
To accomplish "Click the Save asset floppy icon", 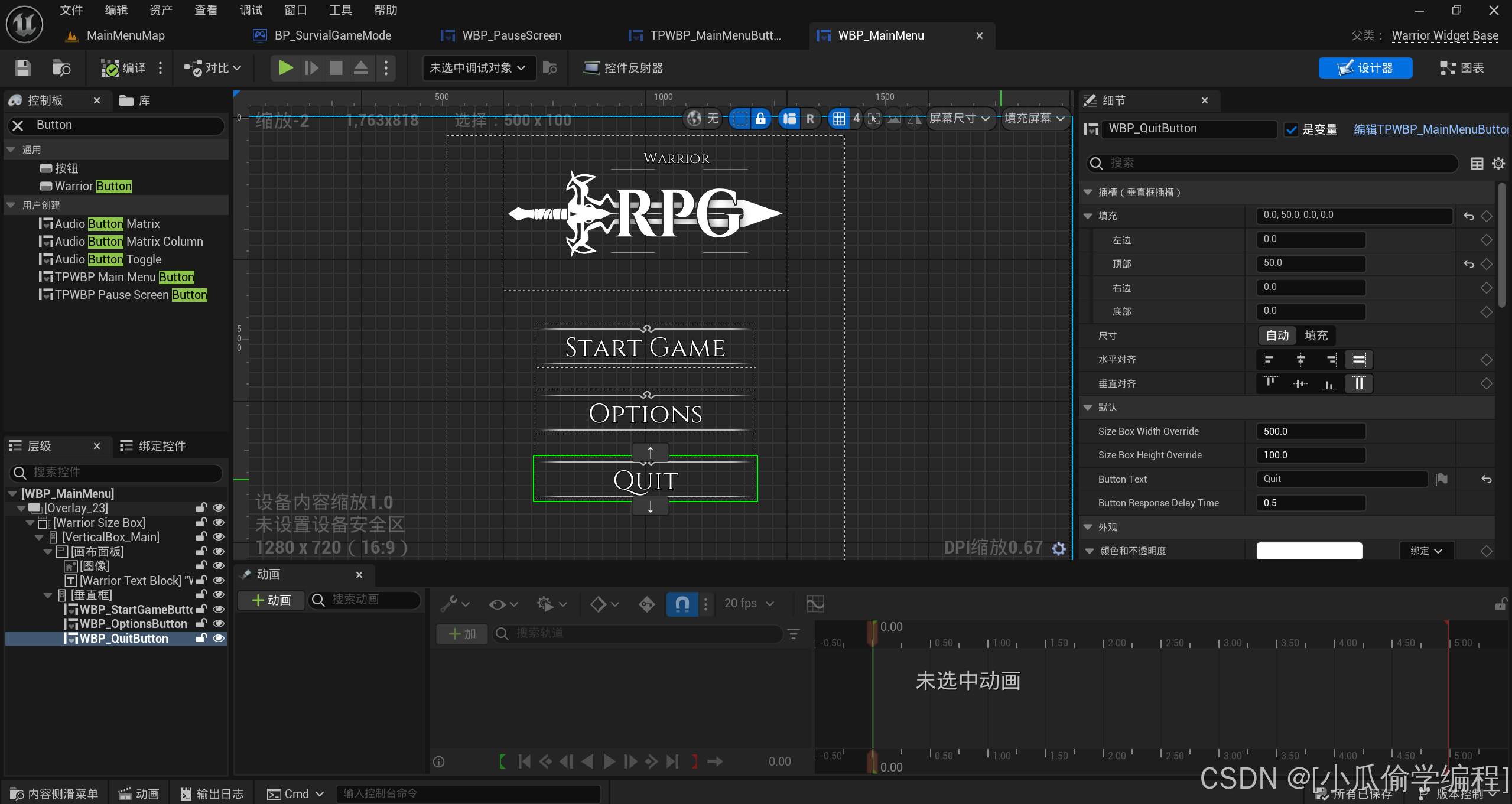I will point(22,68).
